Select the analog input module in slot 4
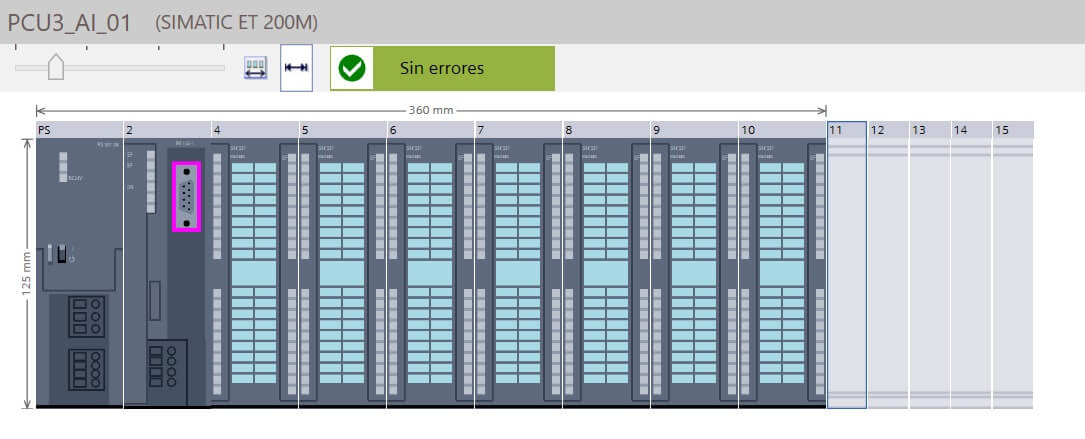Viewport: 1085px width, 439px height. tap(254, 272)
